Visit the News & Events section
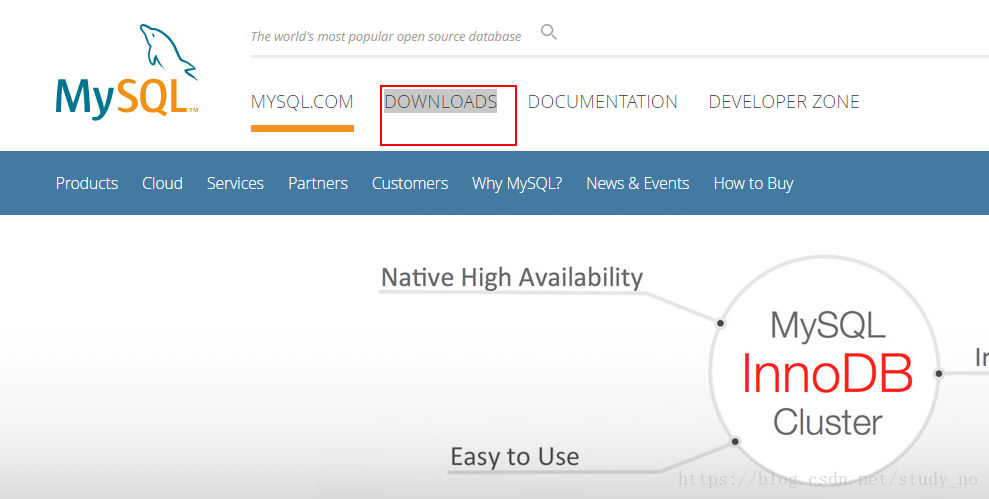The image size is (989, 499). click(x=638, y=183)
